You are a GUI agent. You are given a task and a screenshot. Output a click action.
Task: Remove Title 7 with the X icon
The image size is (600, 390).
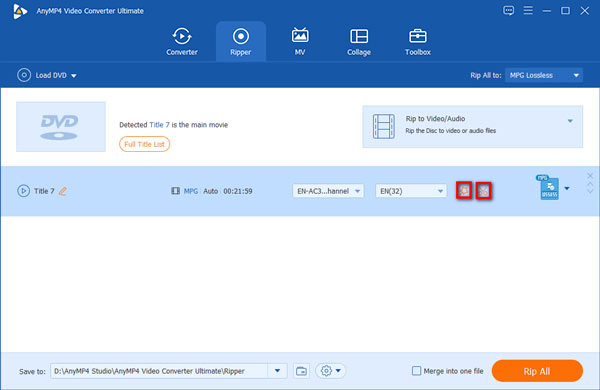point(590,176)
